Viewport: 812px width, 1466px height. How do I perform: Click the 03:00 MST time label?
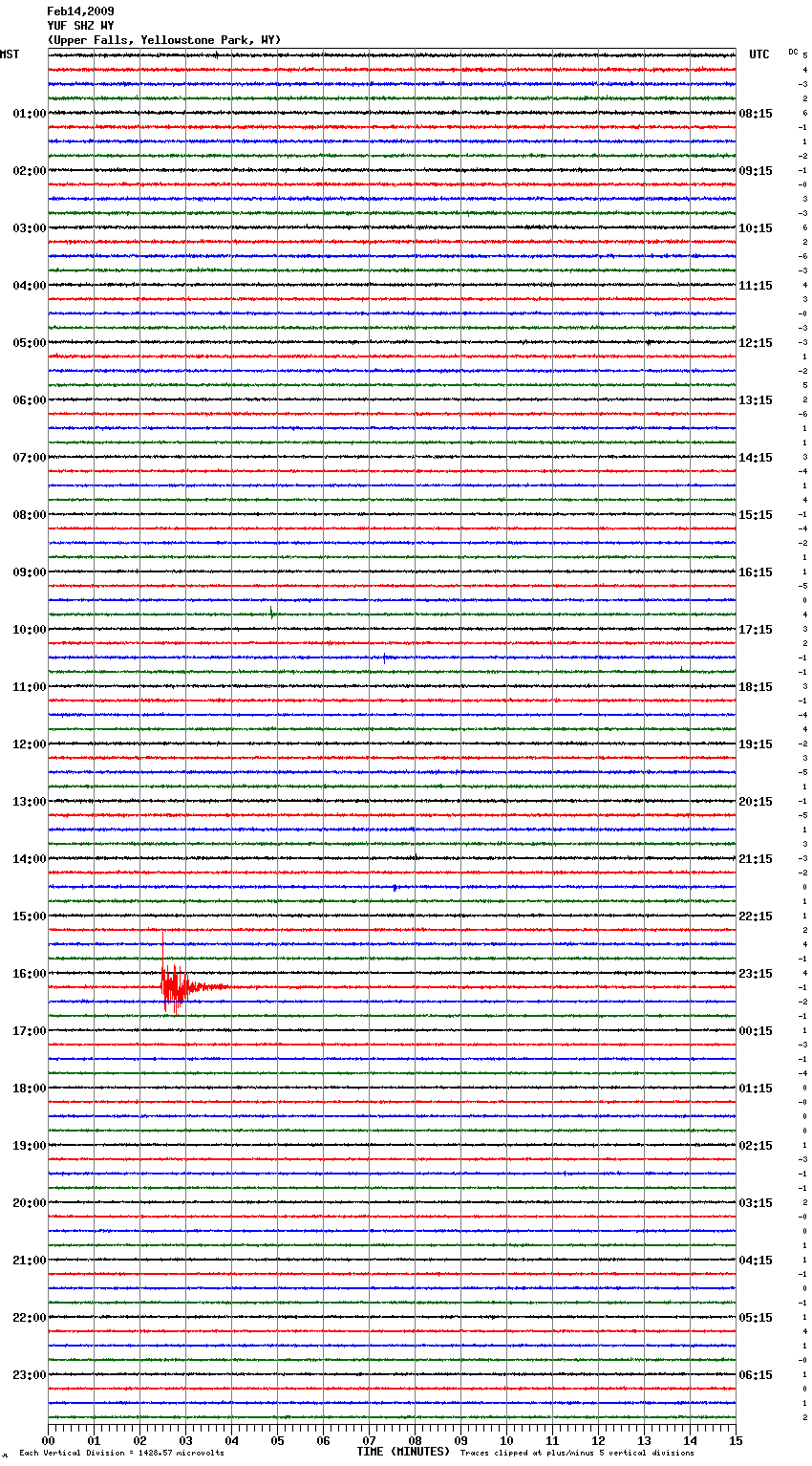coord(29,228)
